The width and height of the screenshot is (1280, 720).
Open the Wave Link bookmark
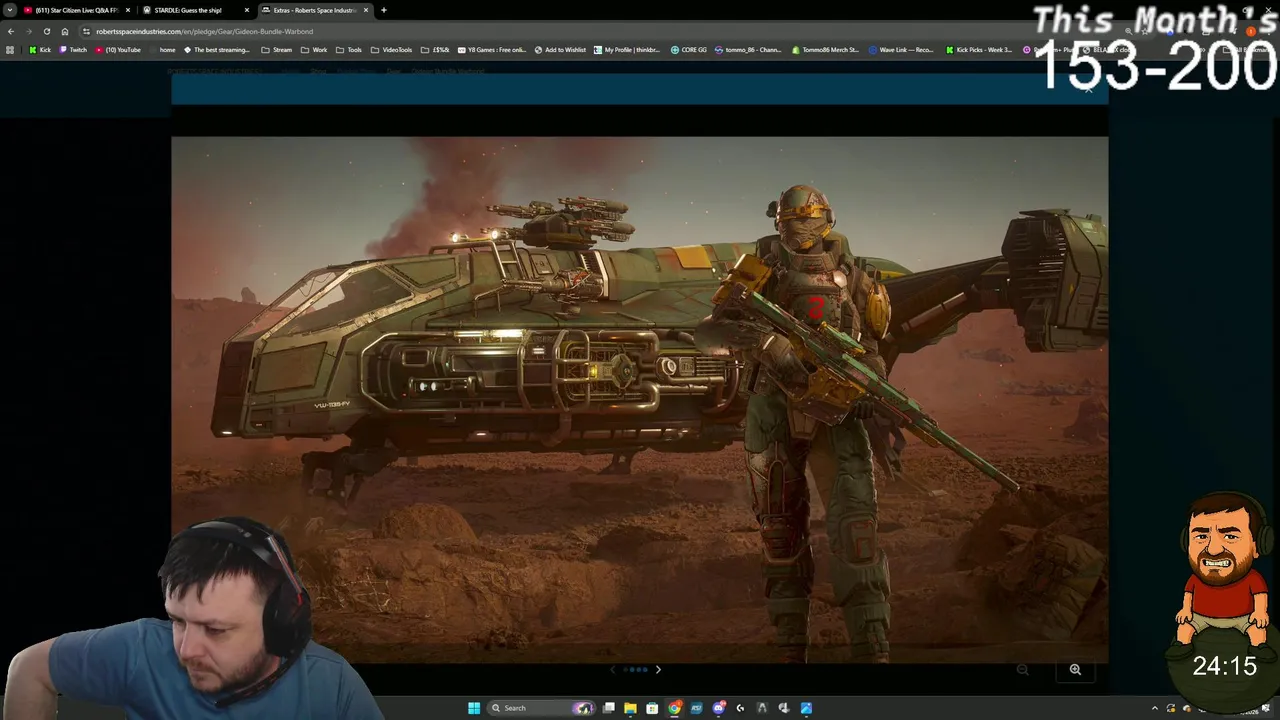[901, 50]
